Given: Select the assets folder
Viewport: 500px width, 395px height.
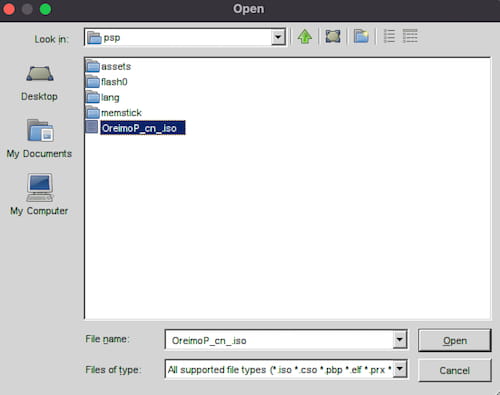Looking at the screenshot, I should click(108, 66).
